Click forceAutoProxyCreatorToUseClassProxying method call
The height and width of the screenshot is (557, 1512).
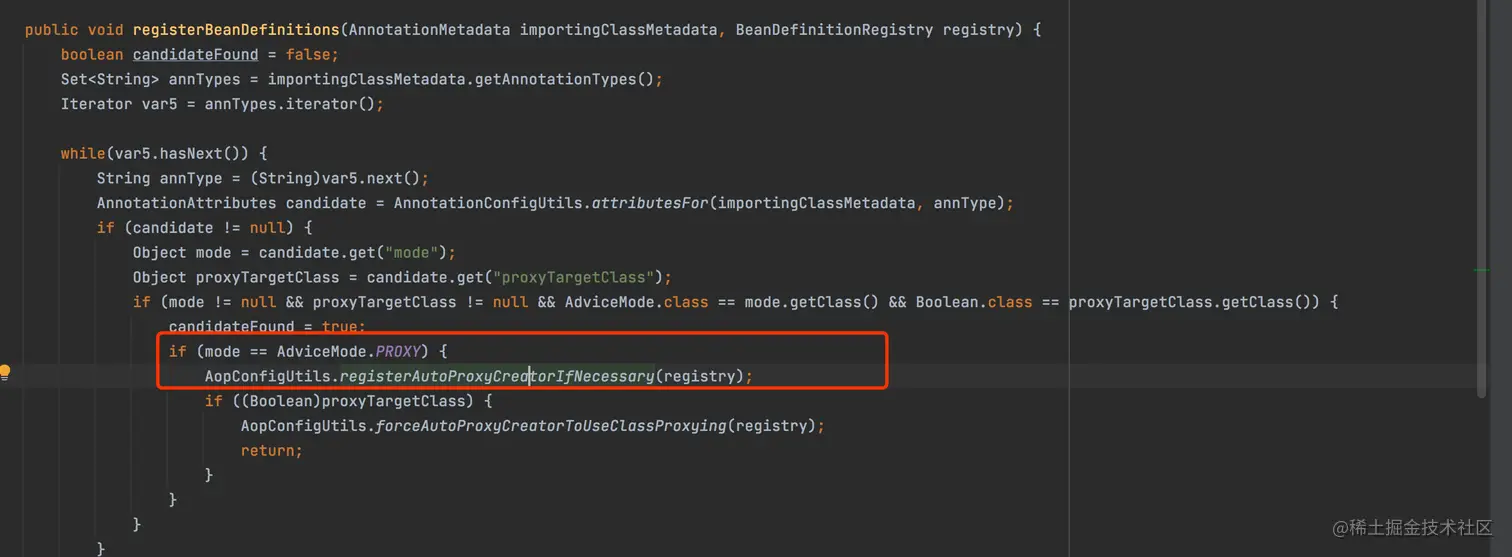tap(551, 426)
